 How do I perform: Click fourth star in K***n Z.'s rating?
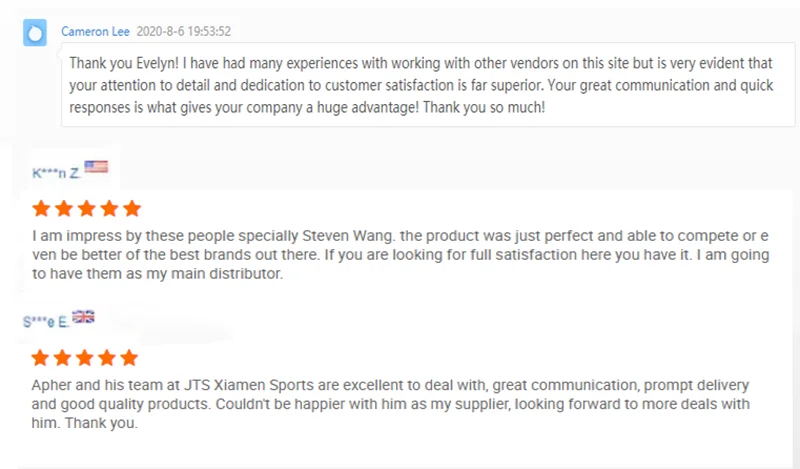[109, 209]
